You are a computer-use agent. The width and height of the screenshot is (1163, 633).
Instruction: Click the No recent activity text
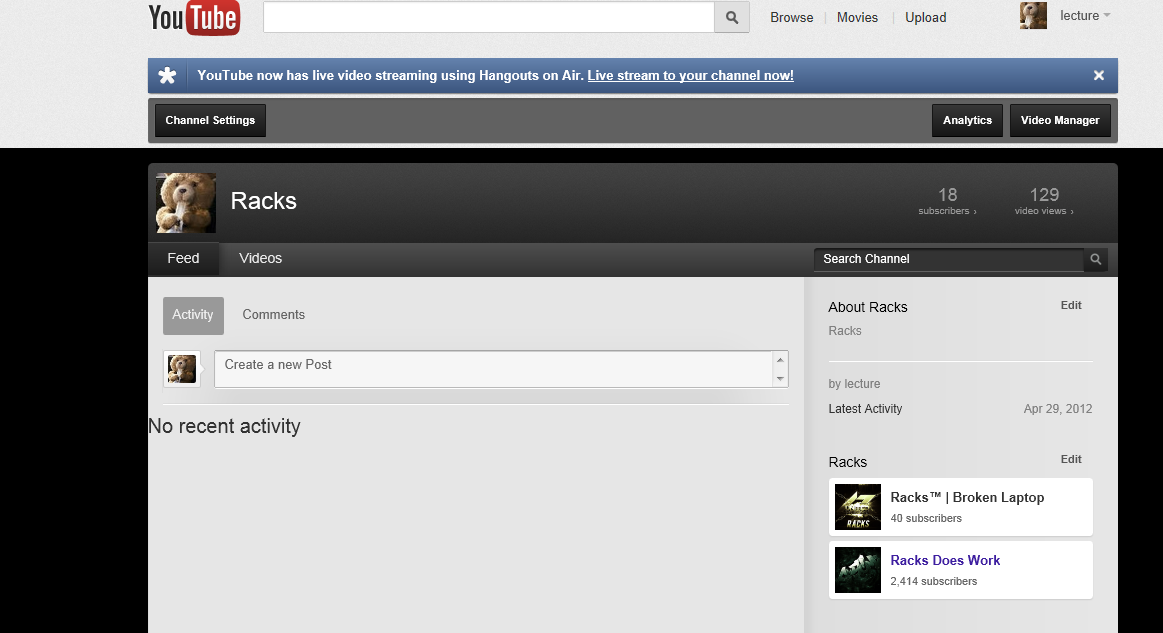point(224,427)
